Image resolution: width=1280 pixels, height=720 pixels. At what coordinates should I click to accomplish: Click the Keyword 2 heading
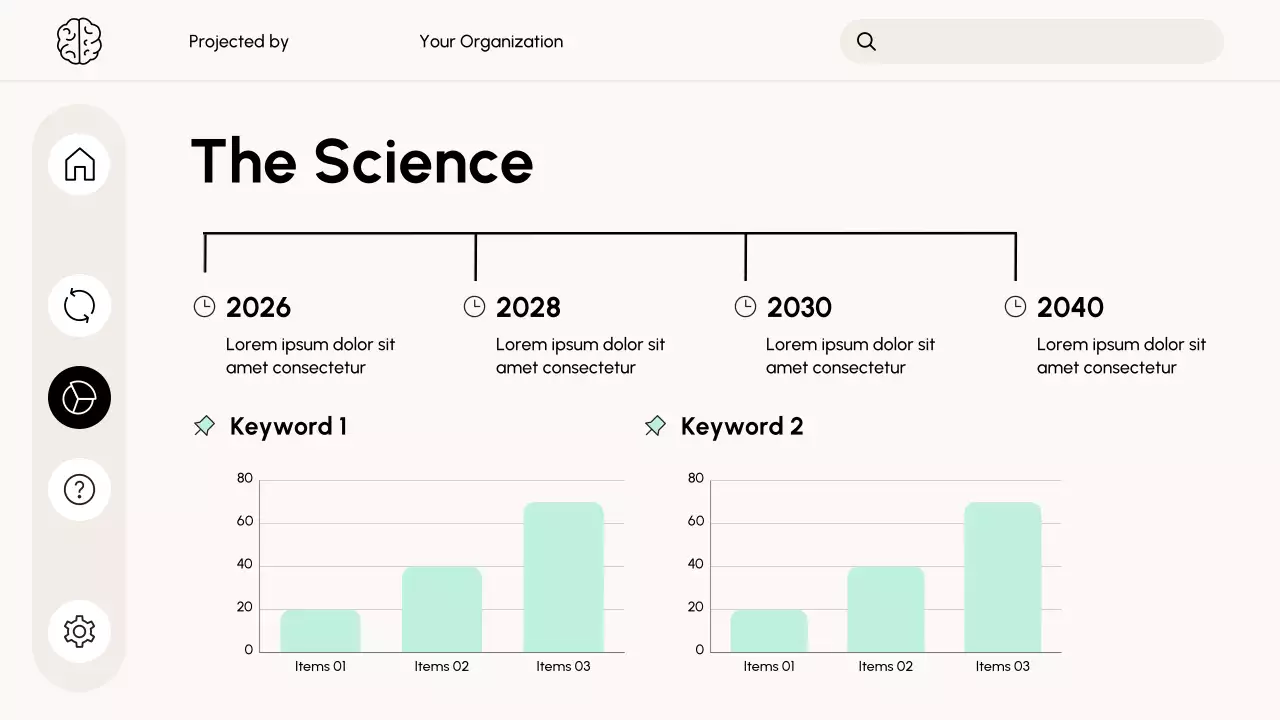[741, 426]
